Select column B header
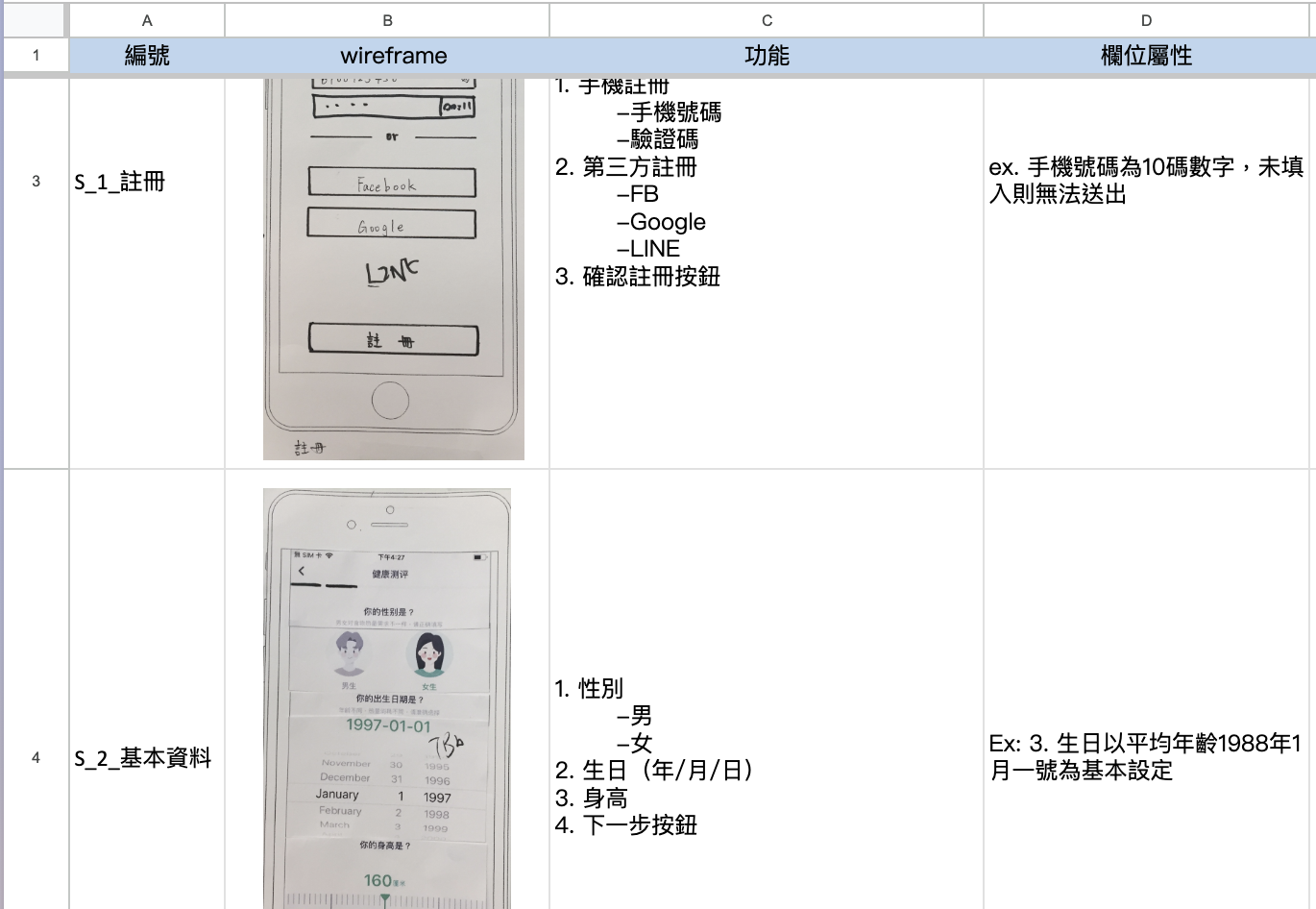Image resolution: width=1316 pixels, height=909 pixels. 387,20
